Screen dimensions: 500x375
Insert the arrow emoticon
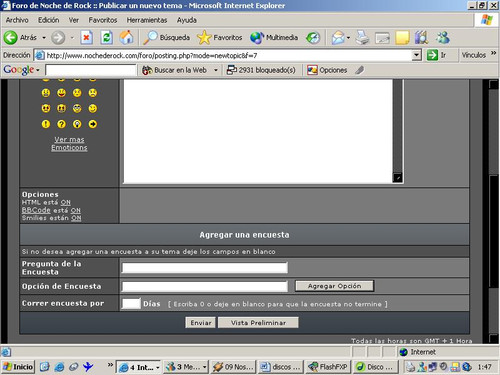(x=93, y=124)
